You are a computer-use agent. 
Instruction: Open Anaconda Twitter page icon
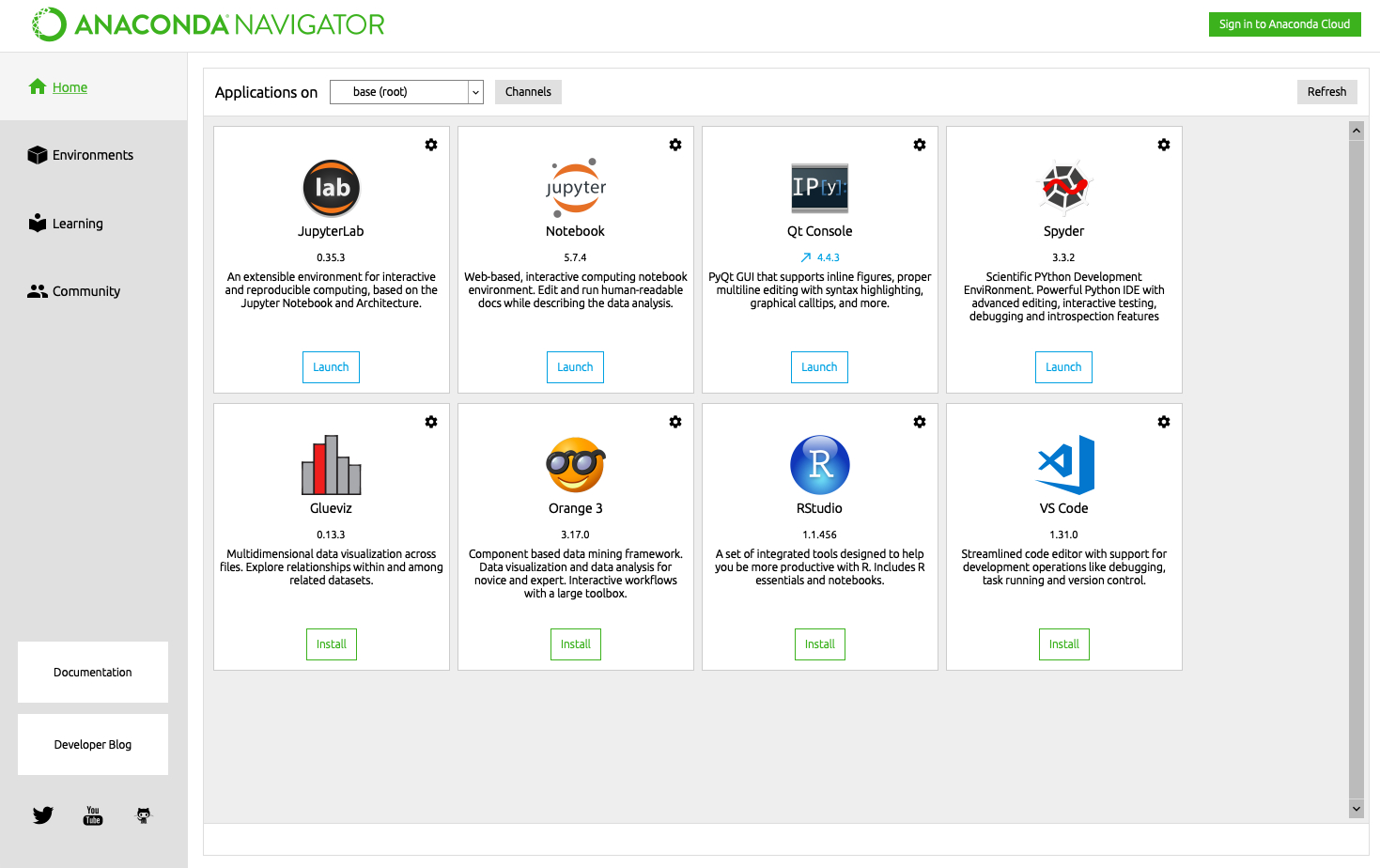click(x=43, y=814)
